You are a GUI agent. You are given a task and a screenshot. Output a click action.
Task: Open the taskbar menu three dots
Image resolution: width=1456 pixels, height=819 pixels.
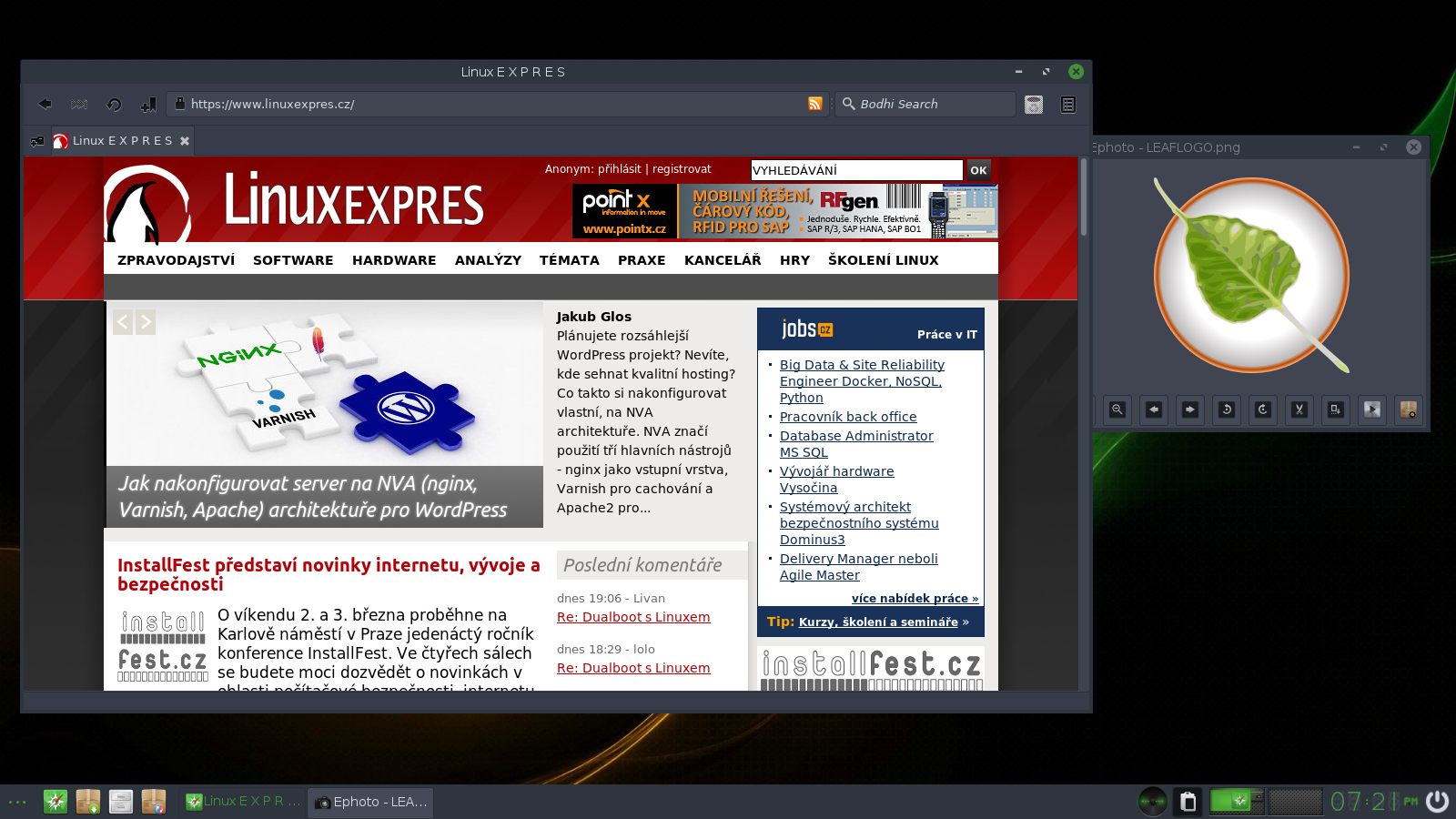pyautogui.click(x=17, y=802)
